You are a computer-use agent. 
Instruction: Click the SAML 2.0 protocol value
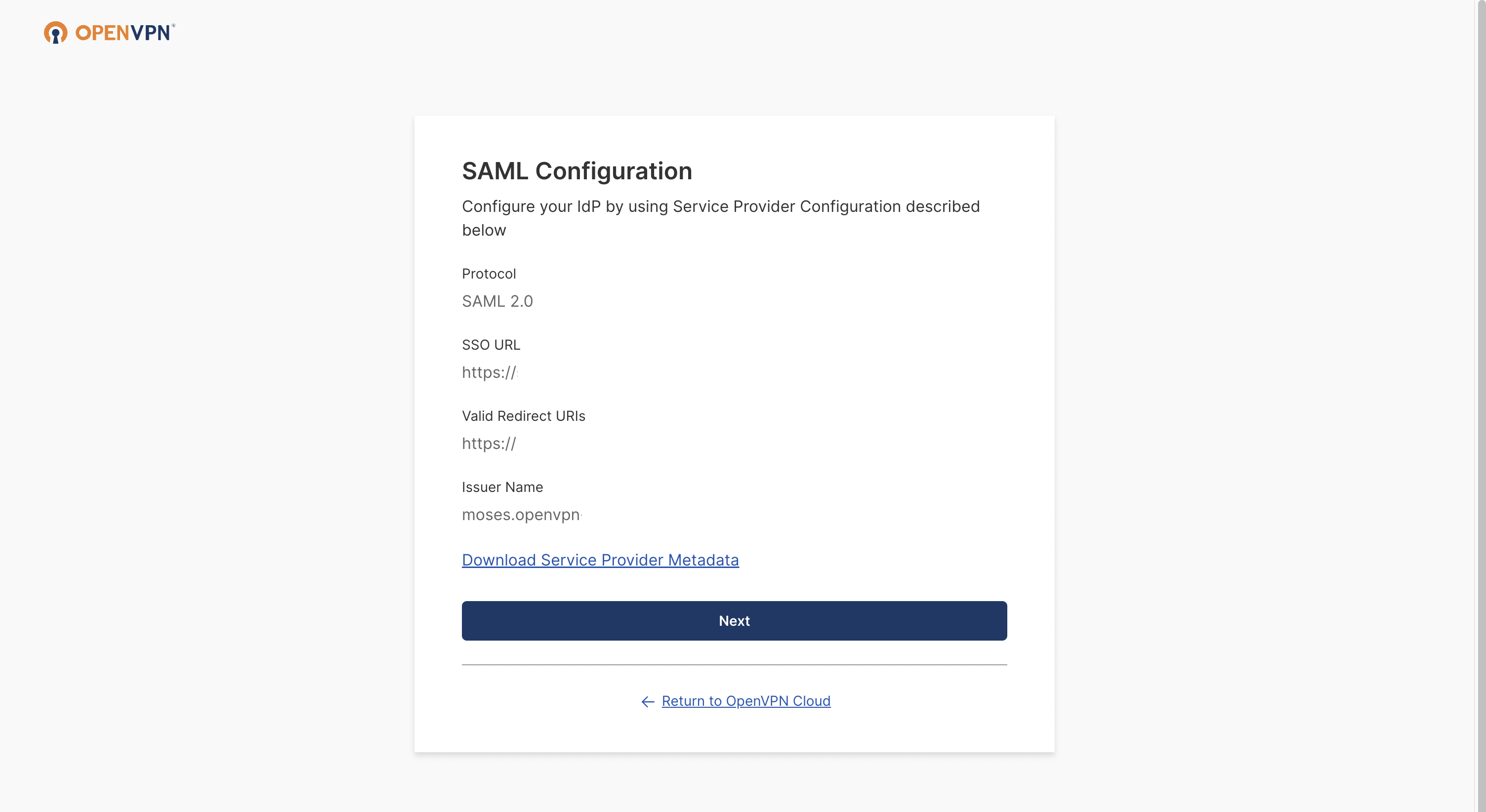pyautogui.click(x=497, y=300)
